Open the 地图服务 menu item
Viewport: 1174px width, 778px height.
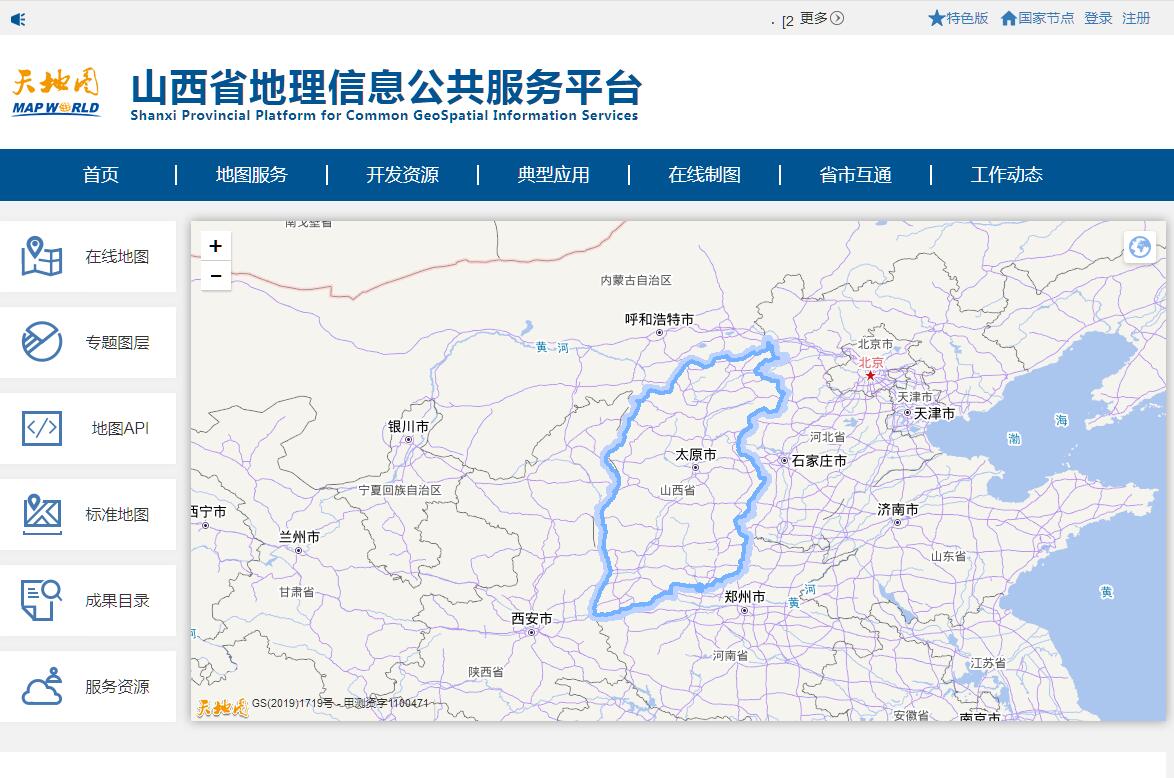(x=252, y=175)
